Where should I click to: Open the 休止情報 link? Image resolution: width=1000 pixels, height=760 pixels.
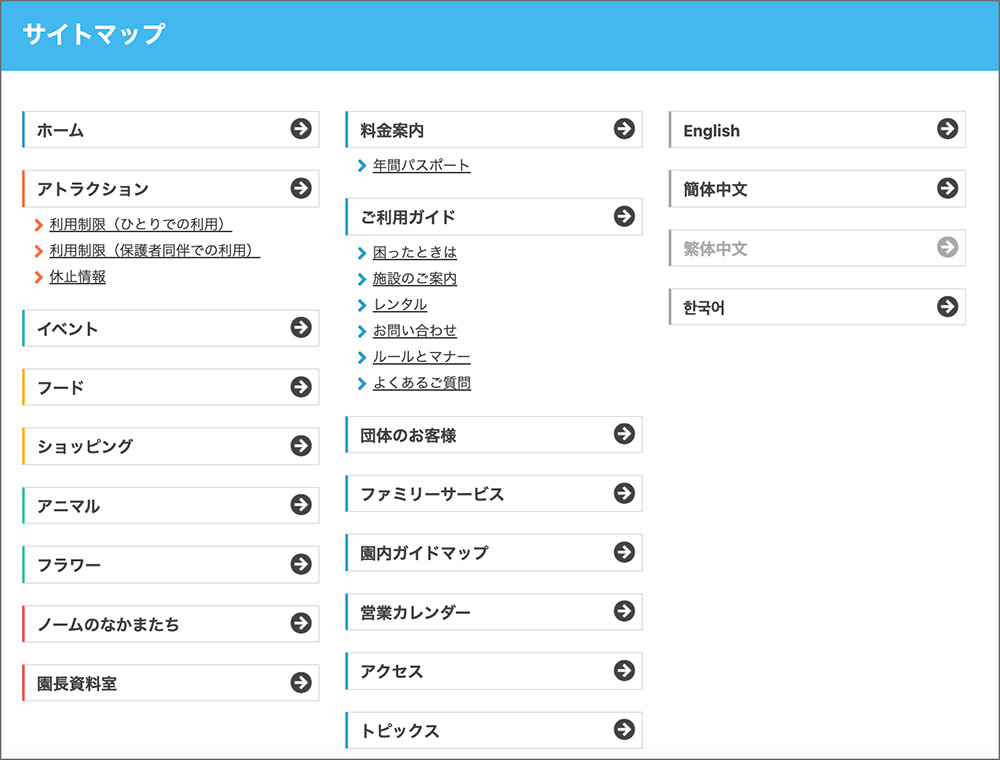(78, 277)
